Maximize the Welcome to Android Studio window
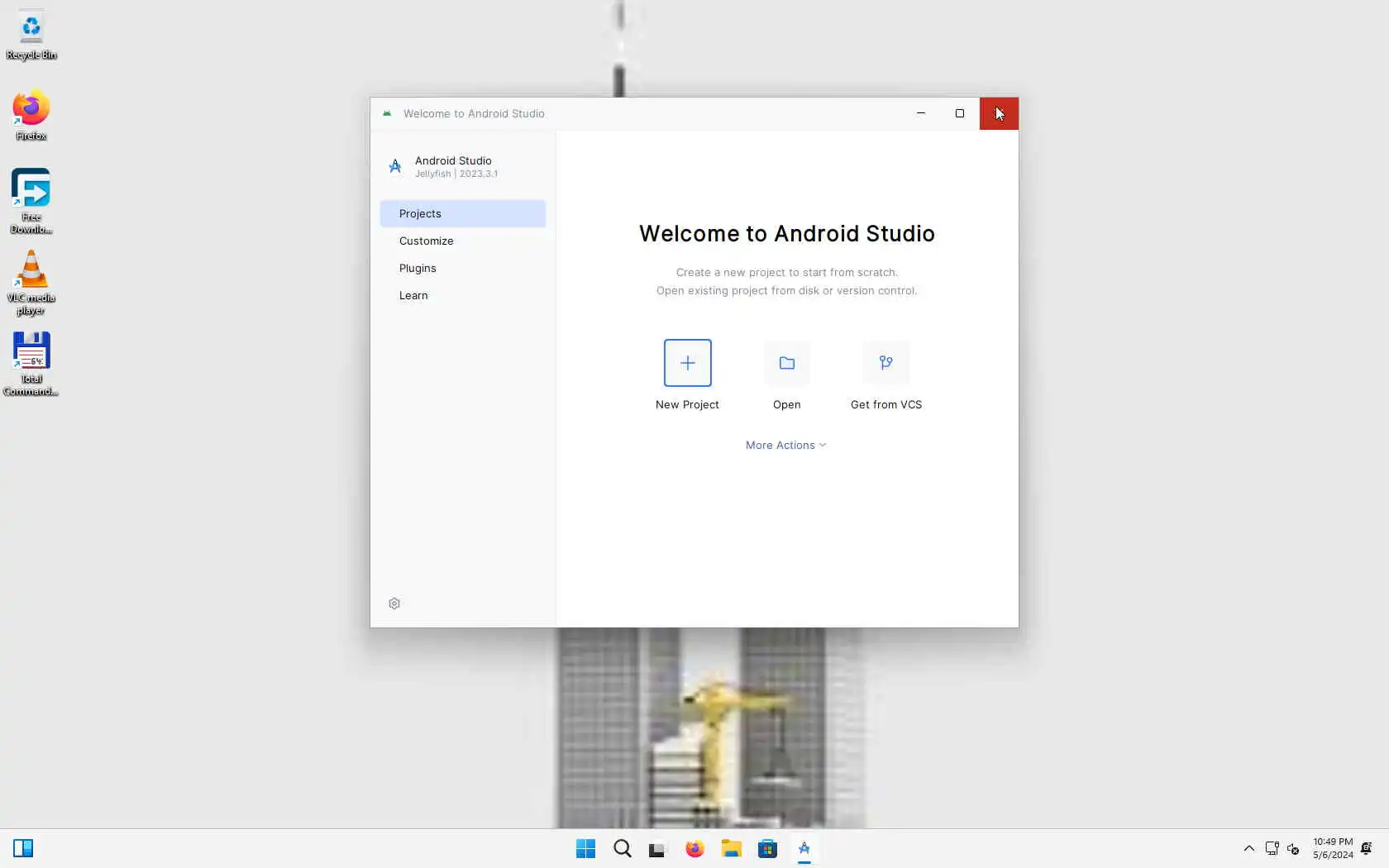This screenshot has width=1389, height=868. [x=959, y=113]
